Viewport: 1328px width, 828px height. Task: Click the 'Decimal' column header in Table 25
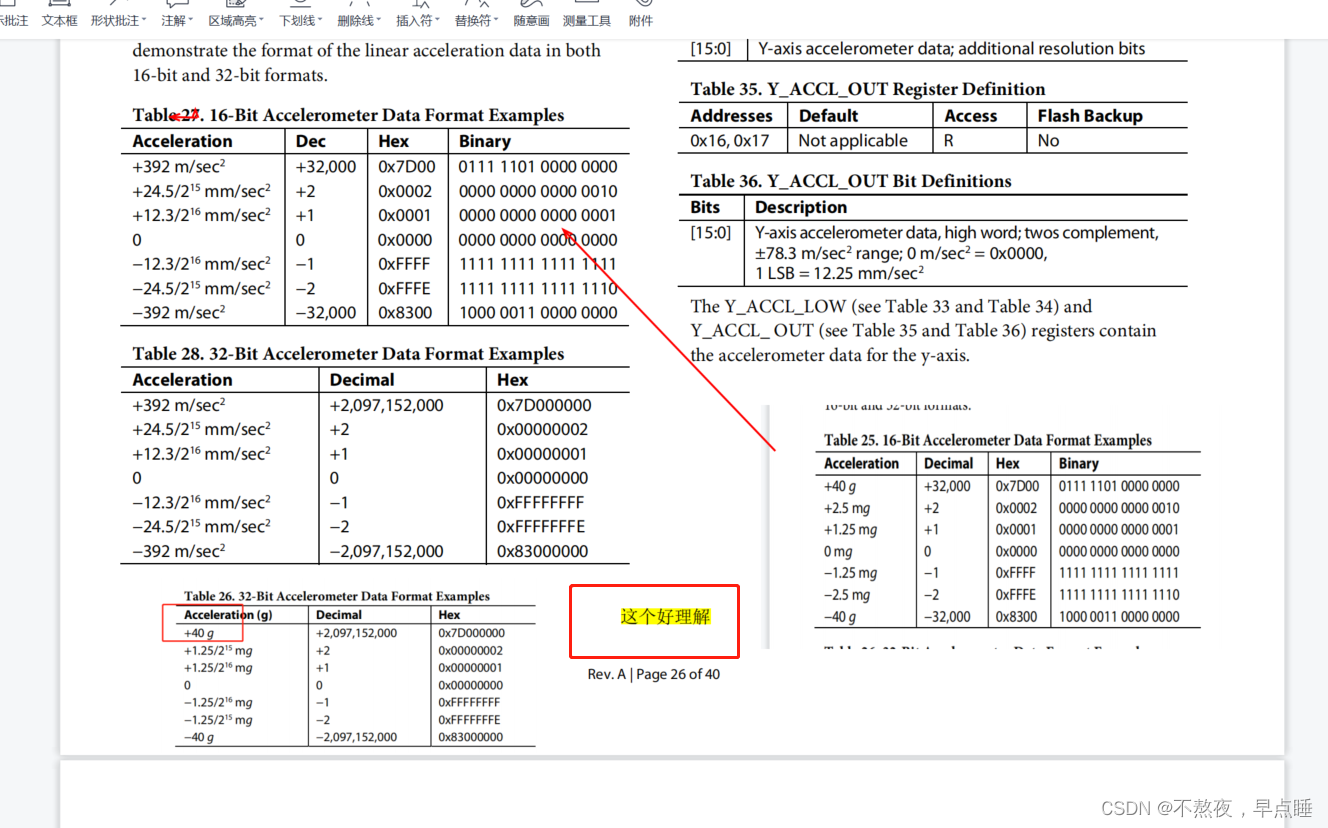tap(948, 463)
